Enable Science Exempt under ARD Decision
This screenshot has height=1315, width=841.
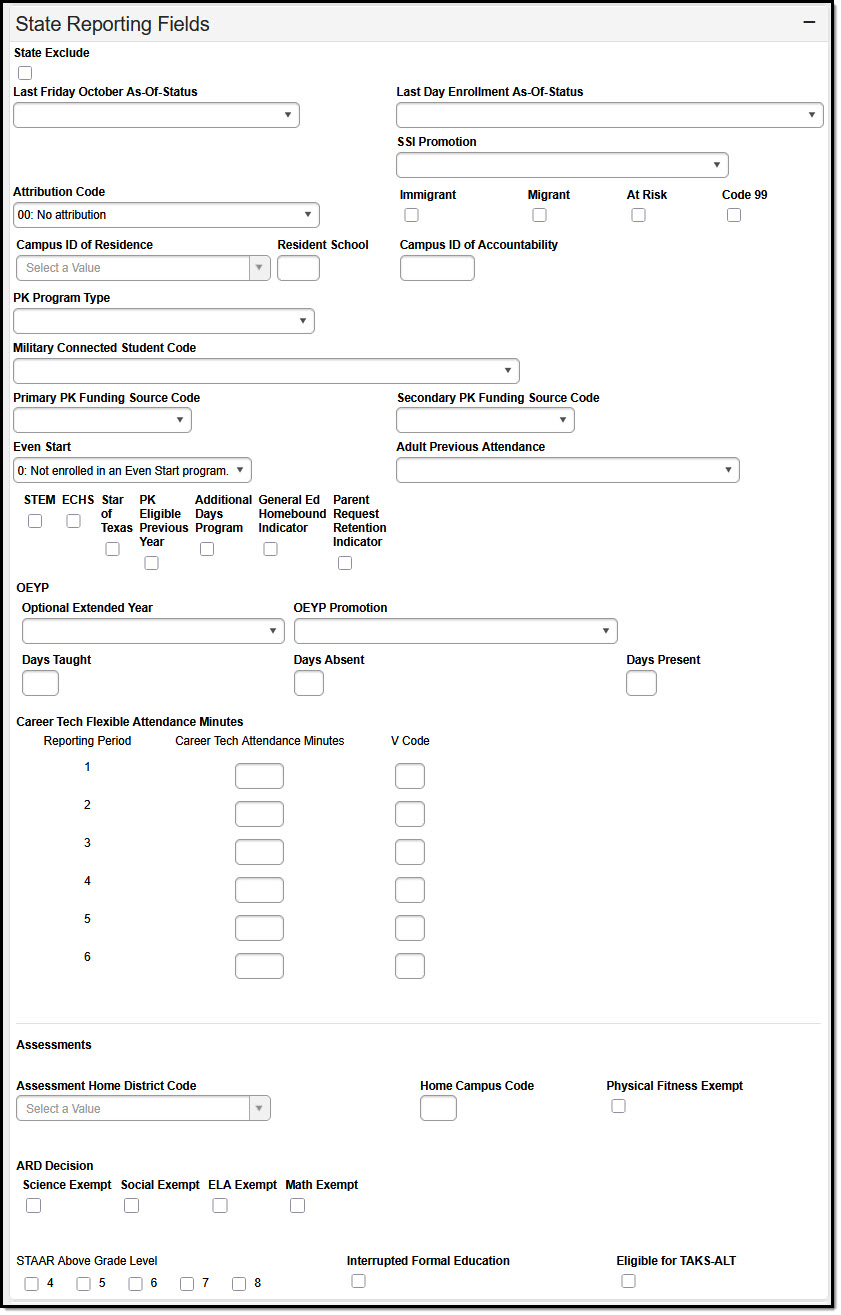(33, 1205)
